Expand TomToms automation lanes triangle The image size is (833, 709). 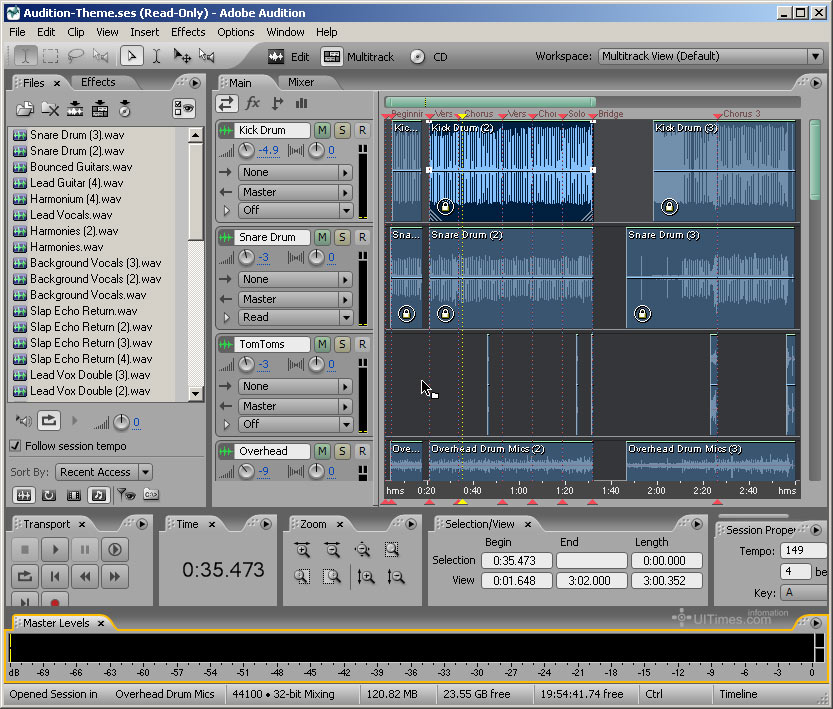[x=227, y=424]
